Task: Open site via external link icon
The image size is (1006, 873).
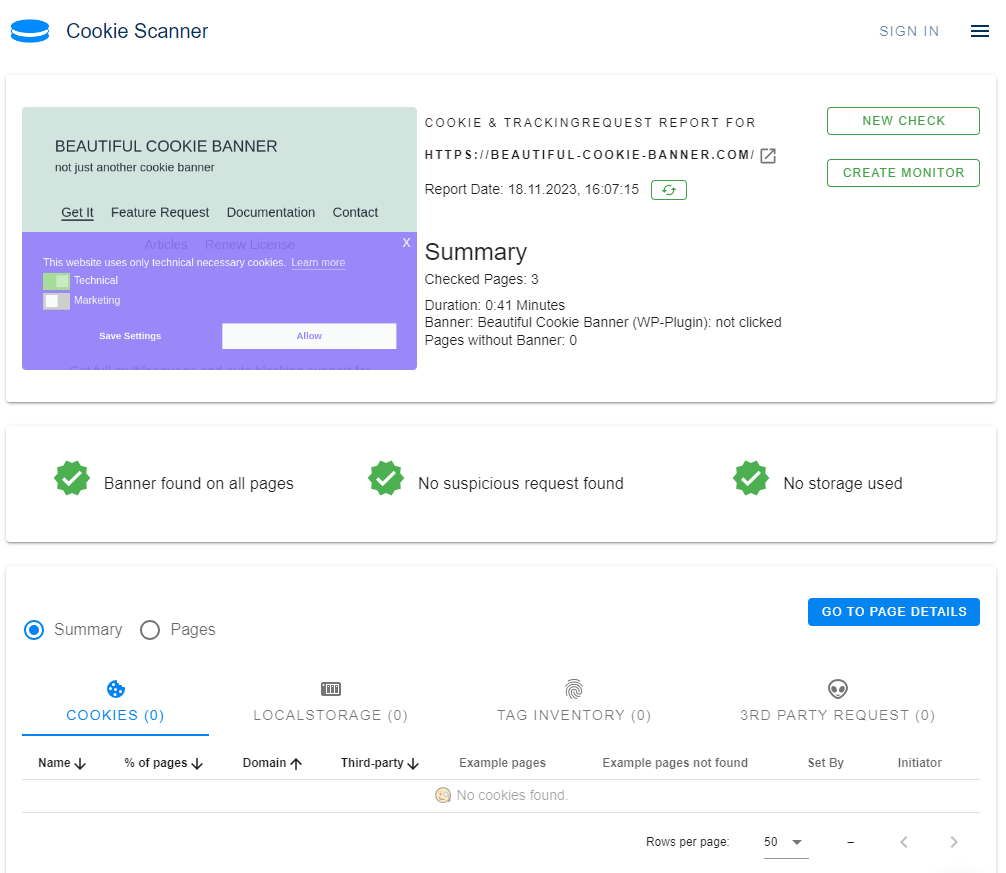Action: coord(766,155)
